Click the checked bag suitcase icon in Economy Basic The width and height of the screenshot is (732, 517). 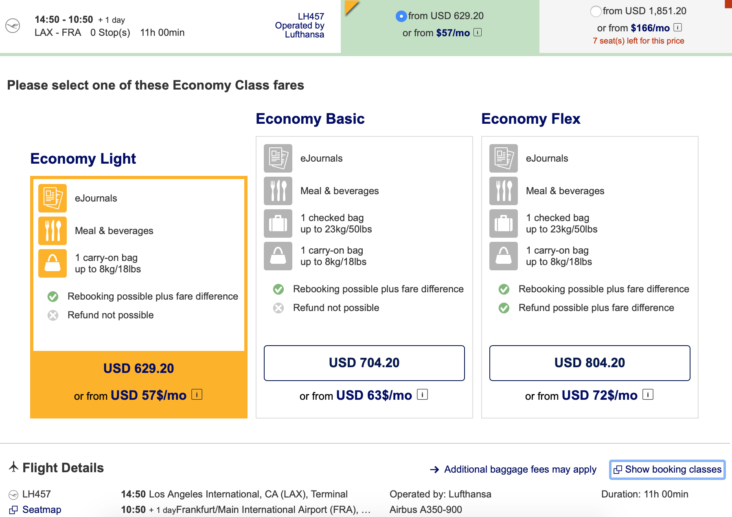(278, 224)
